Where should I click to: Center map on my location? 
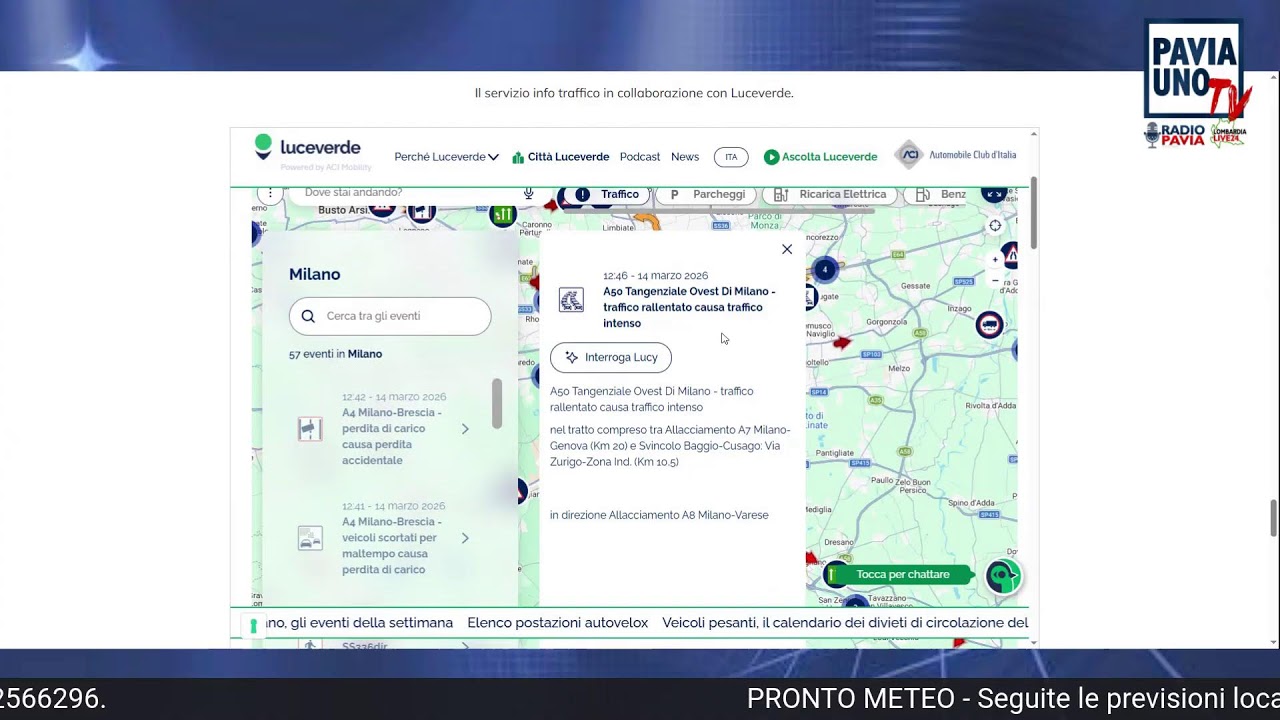click(x=995, y=225)
